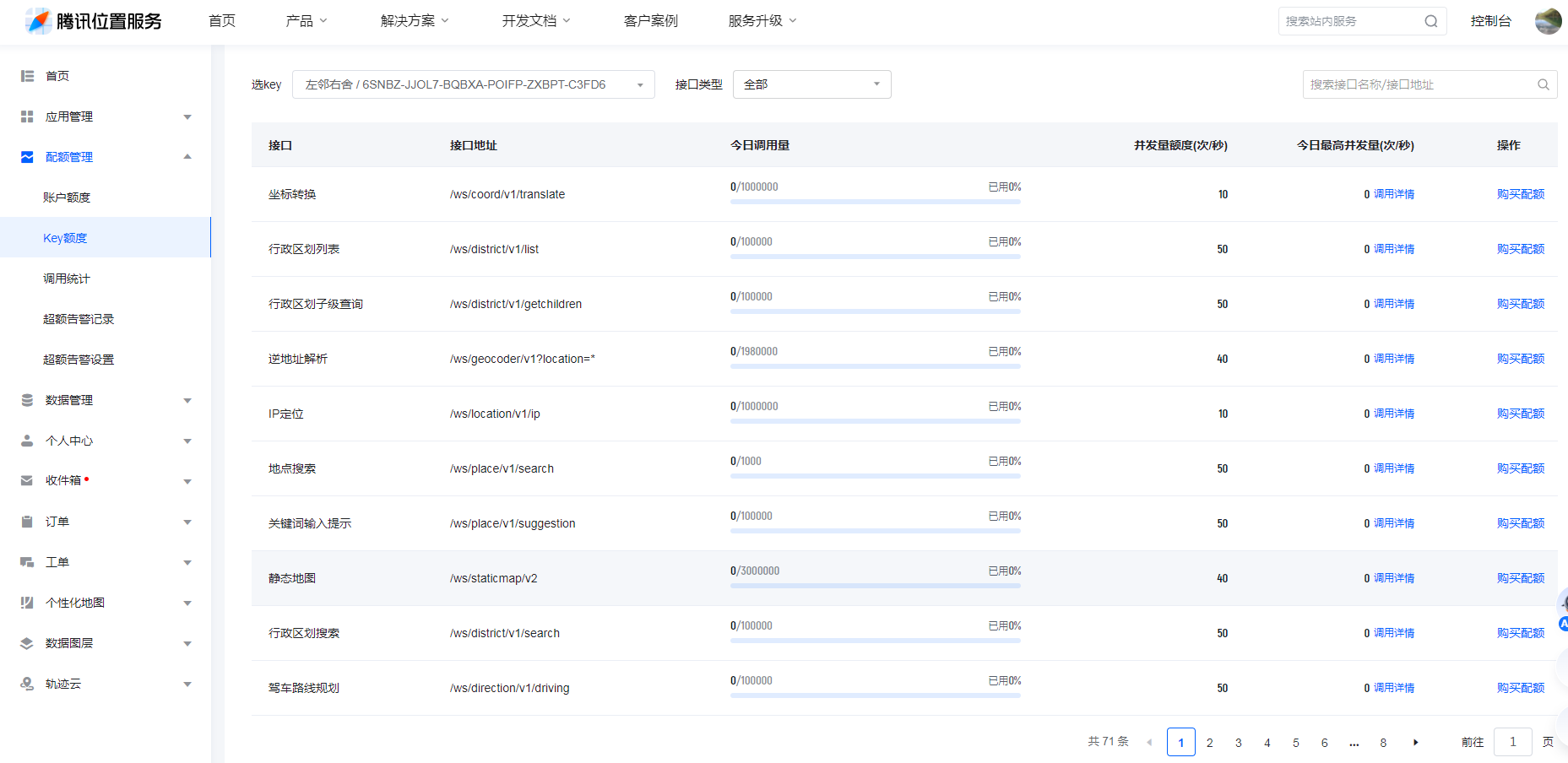Image resolution: width=1568 pixels, height=763 pixels.
Task: Click 购买配额 for 坐标转换 row
Action: click(1521, 194)
